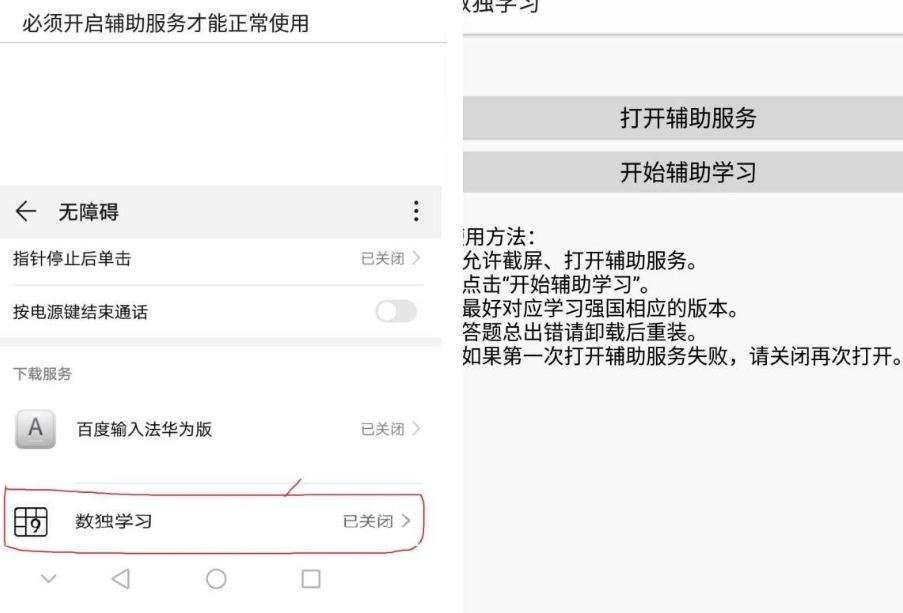The image size is (903, 613).
Task: Select 按电源键结束通话 label
Action: coord(81,312)
